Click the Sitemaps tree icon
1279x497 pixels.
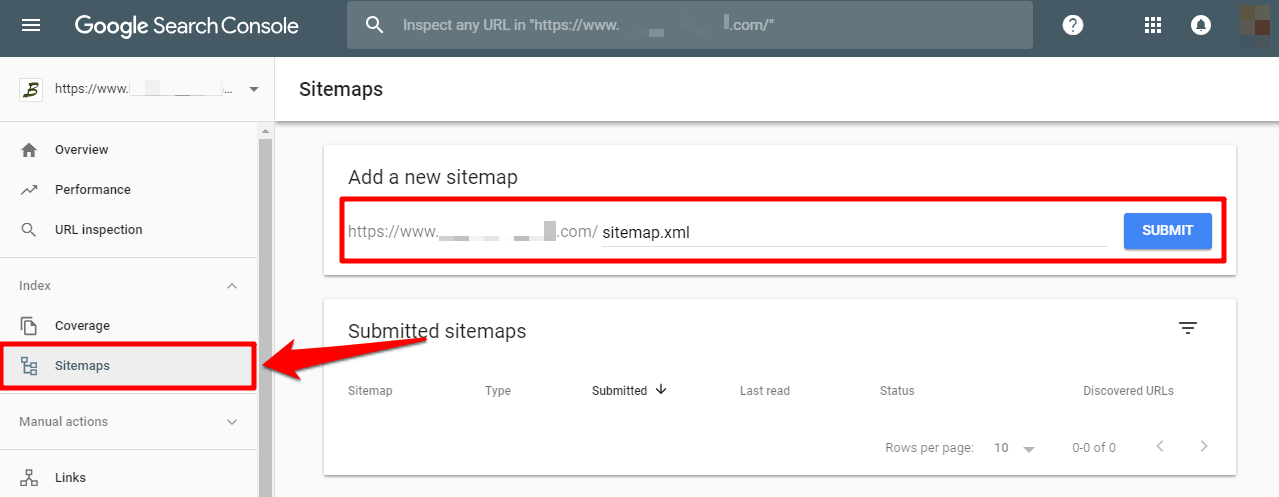coord(29,366)
